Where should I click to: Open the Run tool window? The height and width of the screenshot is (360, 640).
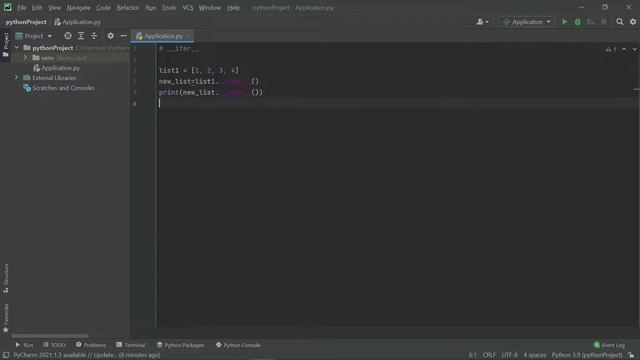[24, 345]
